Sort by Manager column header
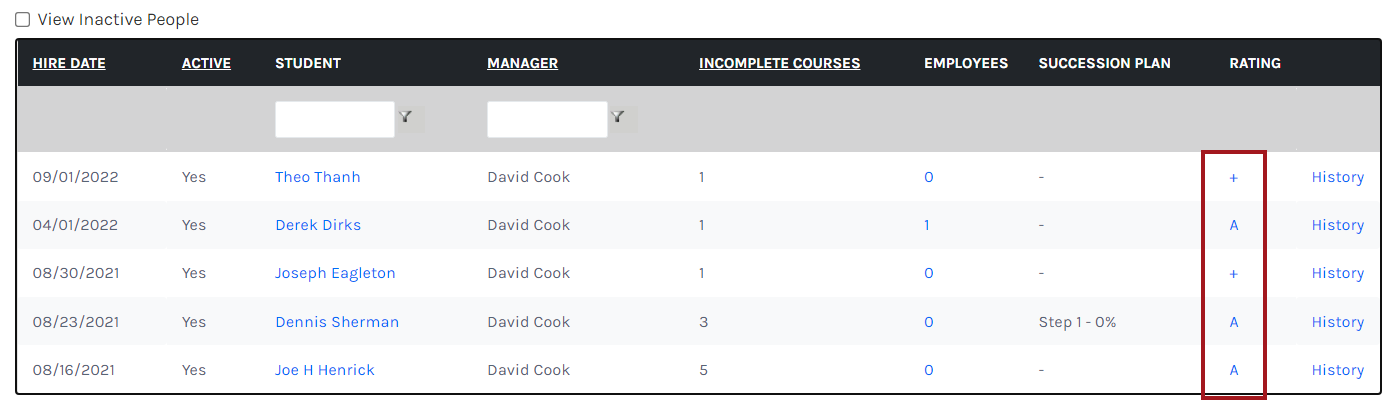The image size is (1393, 411). 522,63
